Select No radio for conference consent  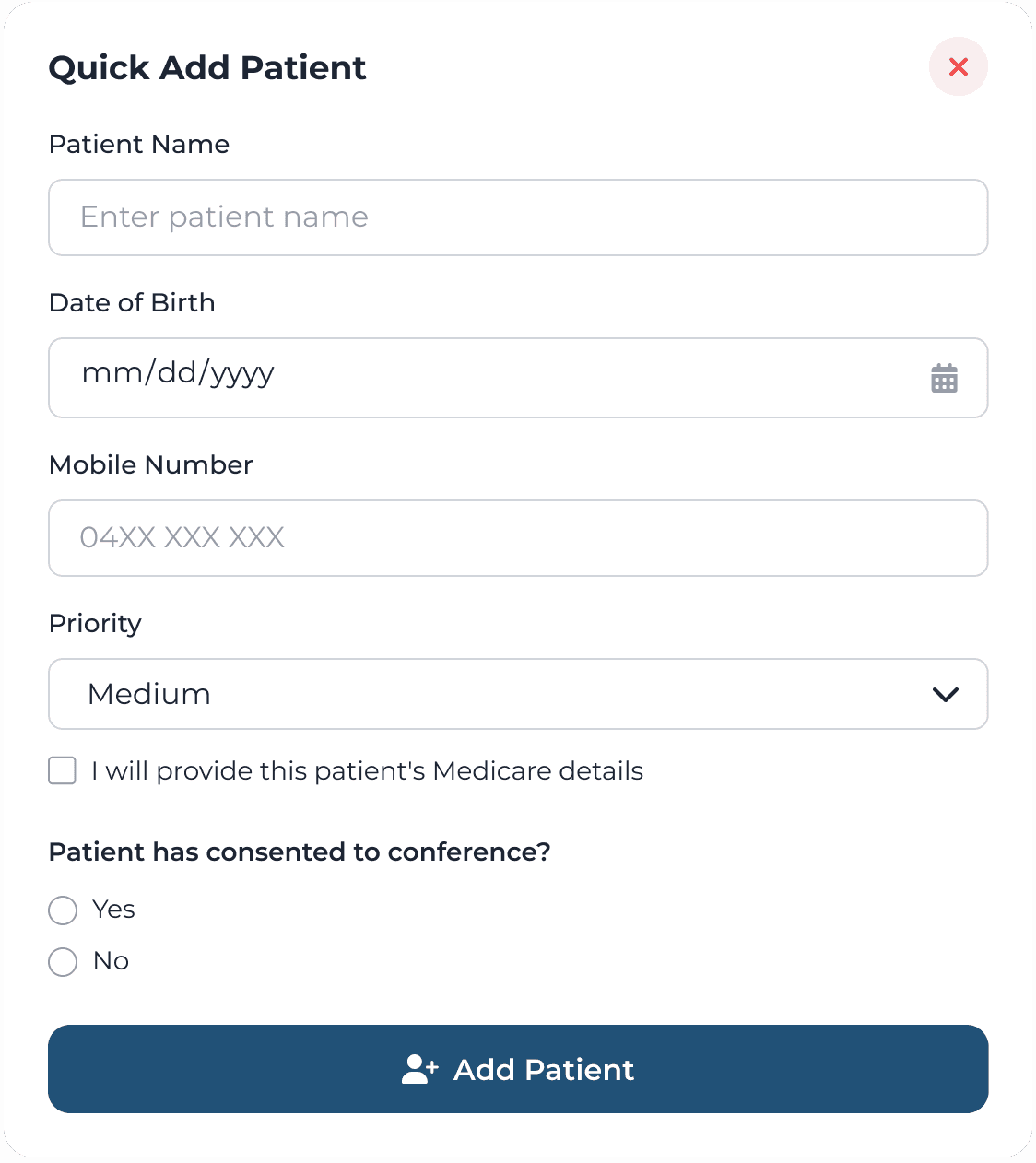pos(63,962)
